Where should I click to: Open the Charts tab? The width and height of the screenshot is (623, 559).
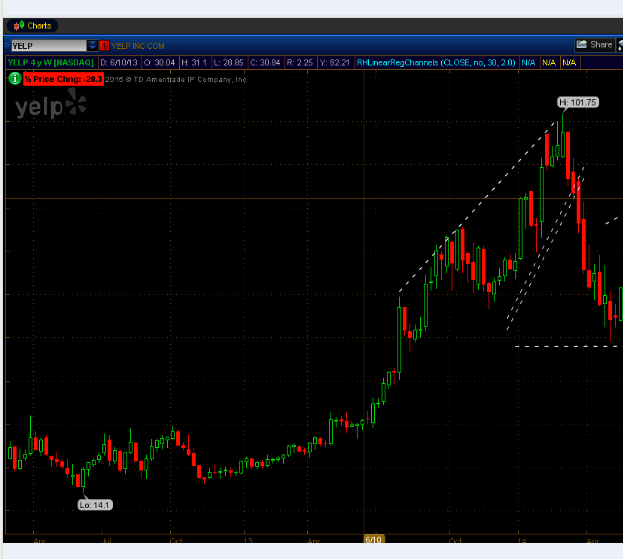[x=32, y=26]
